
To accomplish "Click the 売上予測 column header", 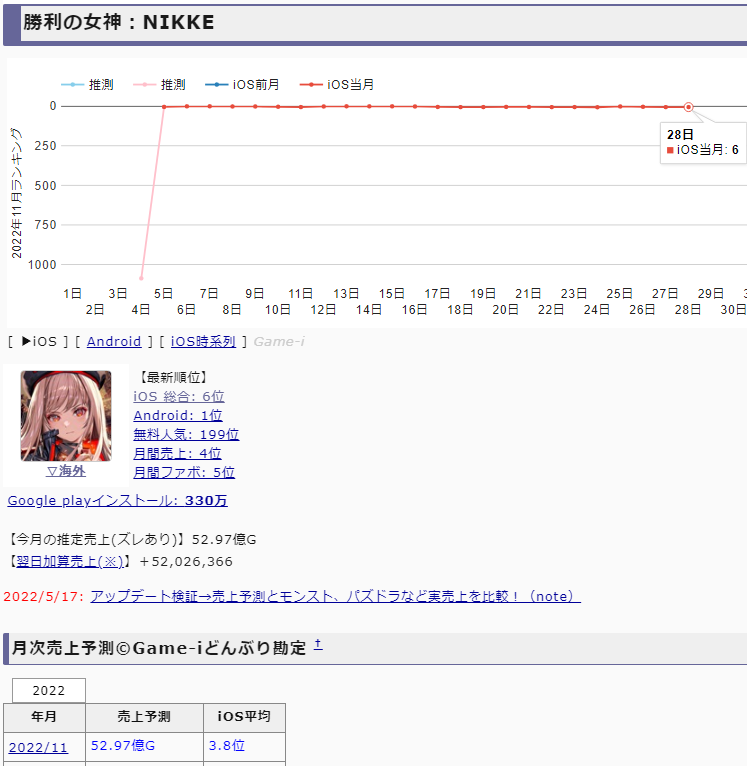I will click(x=144, y=717).
